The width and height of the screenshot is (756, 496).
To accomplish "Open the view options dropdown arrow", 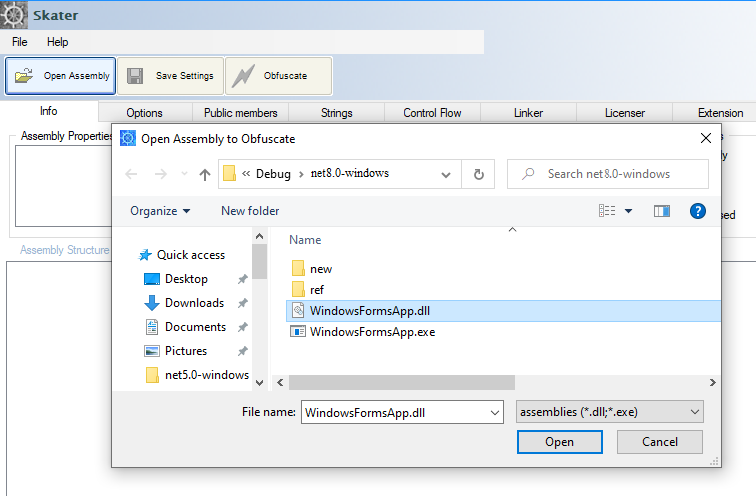I will (x=628, y=211).
